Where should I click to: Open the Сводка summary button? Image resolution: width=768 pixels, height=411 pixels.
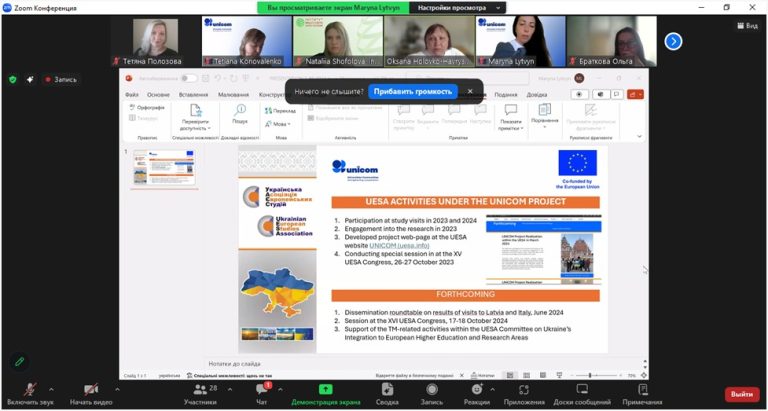pos(387,394)
